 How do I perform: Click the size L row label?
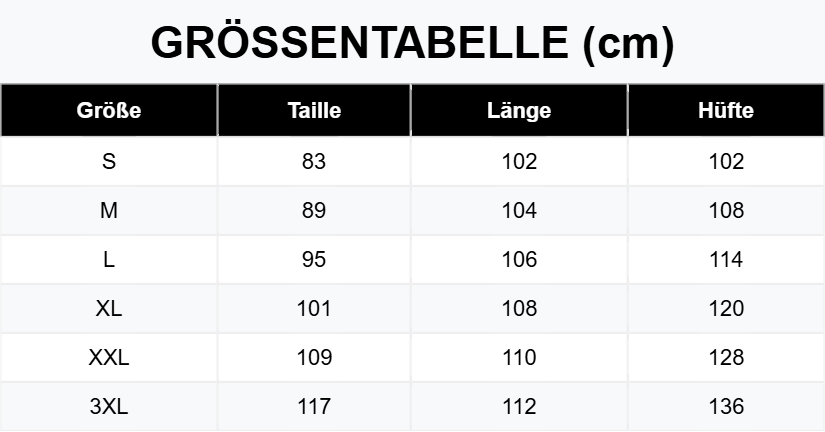point(109,259)
